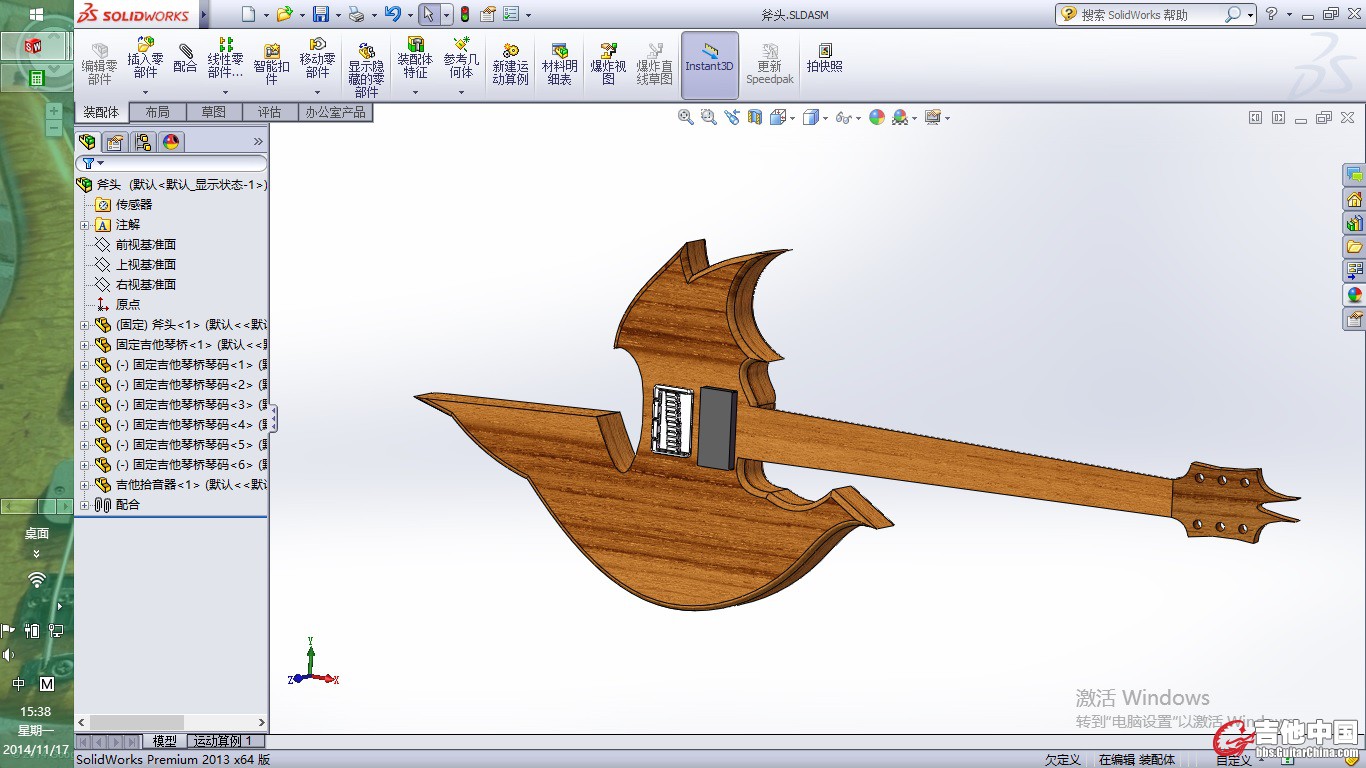Expand the FeatureManager panel chevron
This screenshot has width=1366, height=768.
click(258, 142)
